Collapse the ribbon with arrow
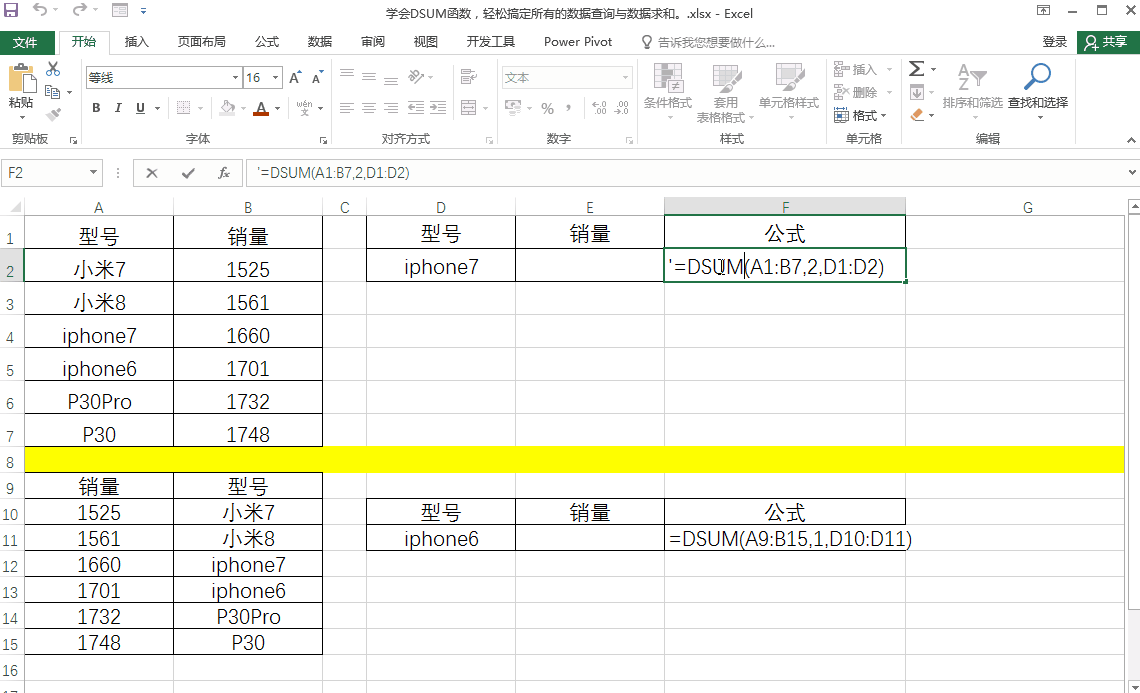The width and height of the screenshot is (1140, 693). [x=1131, y=140]
